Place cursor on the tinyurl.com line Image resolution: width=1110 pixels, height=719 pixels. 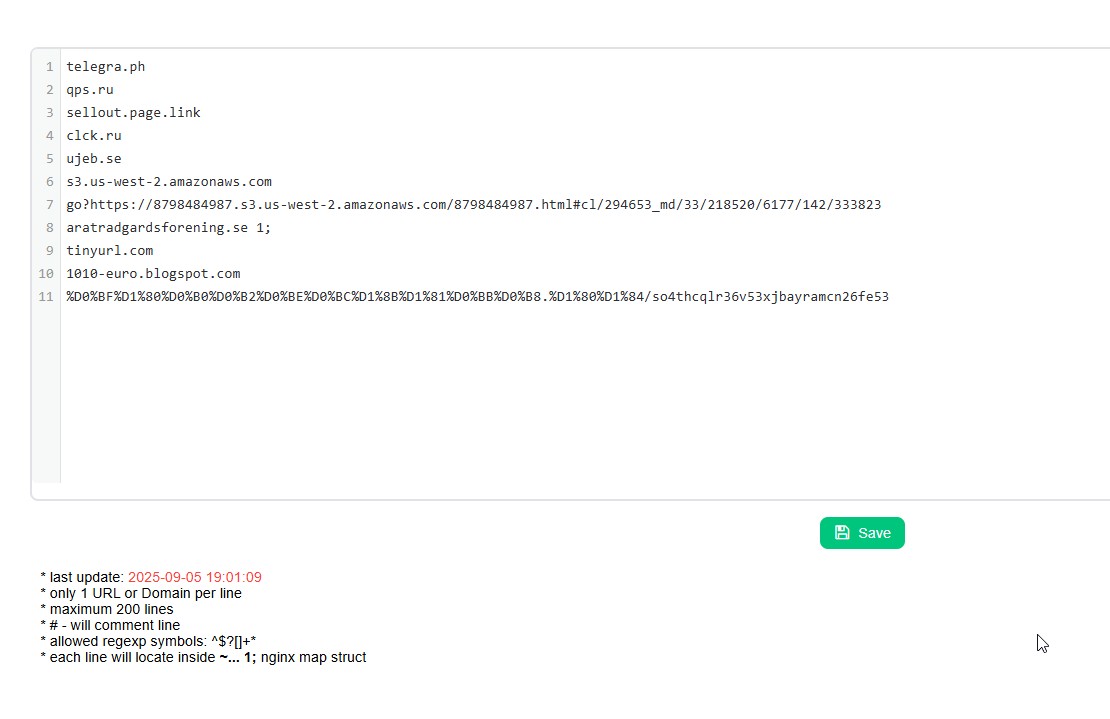[109, 251]
